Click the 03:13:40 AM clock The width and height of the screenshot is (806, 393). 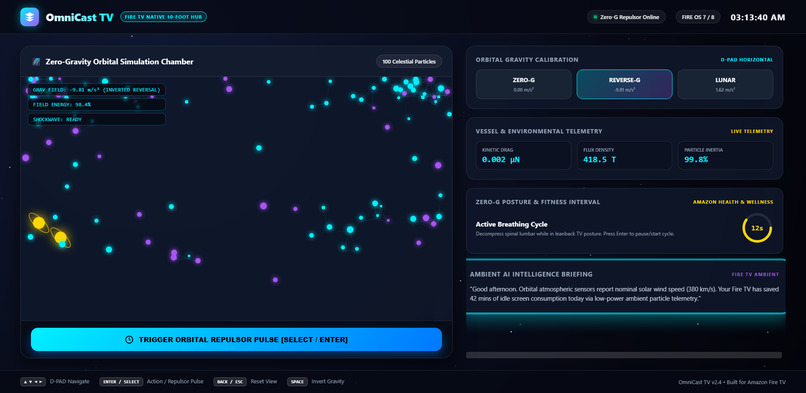pyautogui.click(x=758, y=17)
